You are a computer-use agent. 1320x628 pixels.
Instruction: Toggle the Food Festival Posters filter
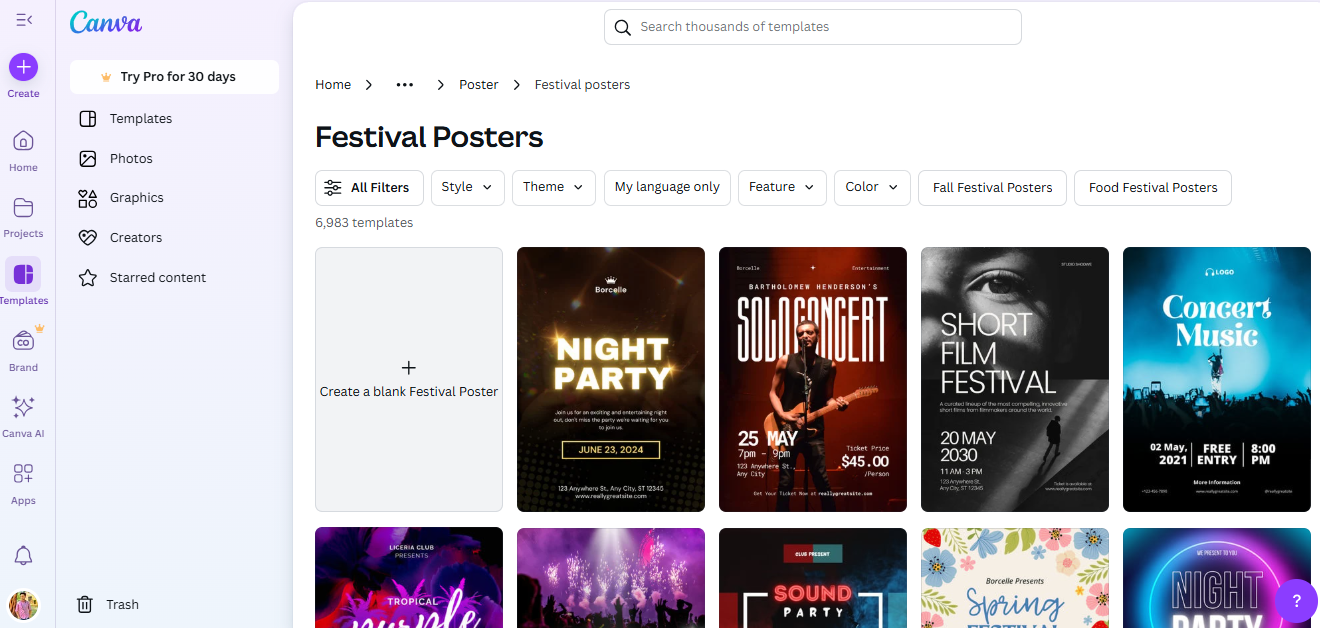[1152, 187]
